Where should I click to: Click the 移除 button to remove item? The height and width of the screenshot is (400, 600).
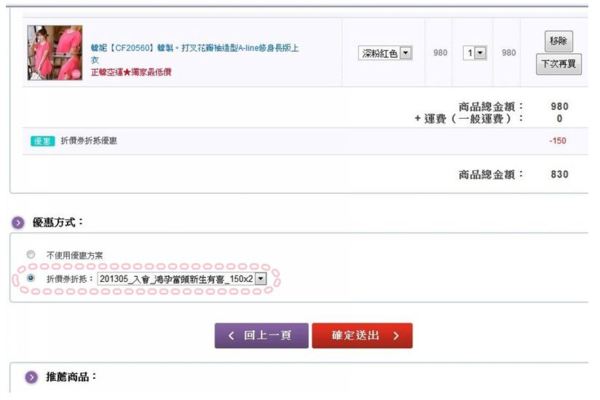558,41
